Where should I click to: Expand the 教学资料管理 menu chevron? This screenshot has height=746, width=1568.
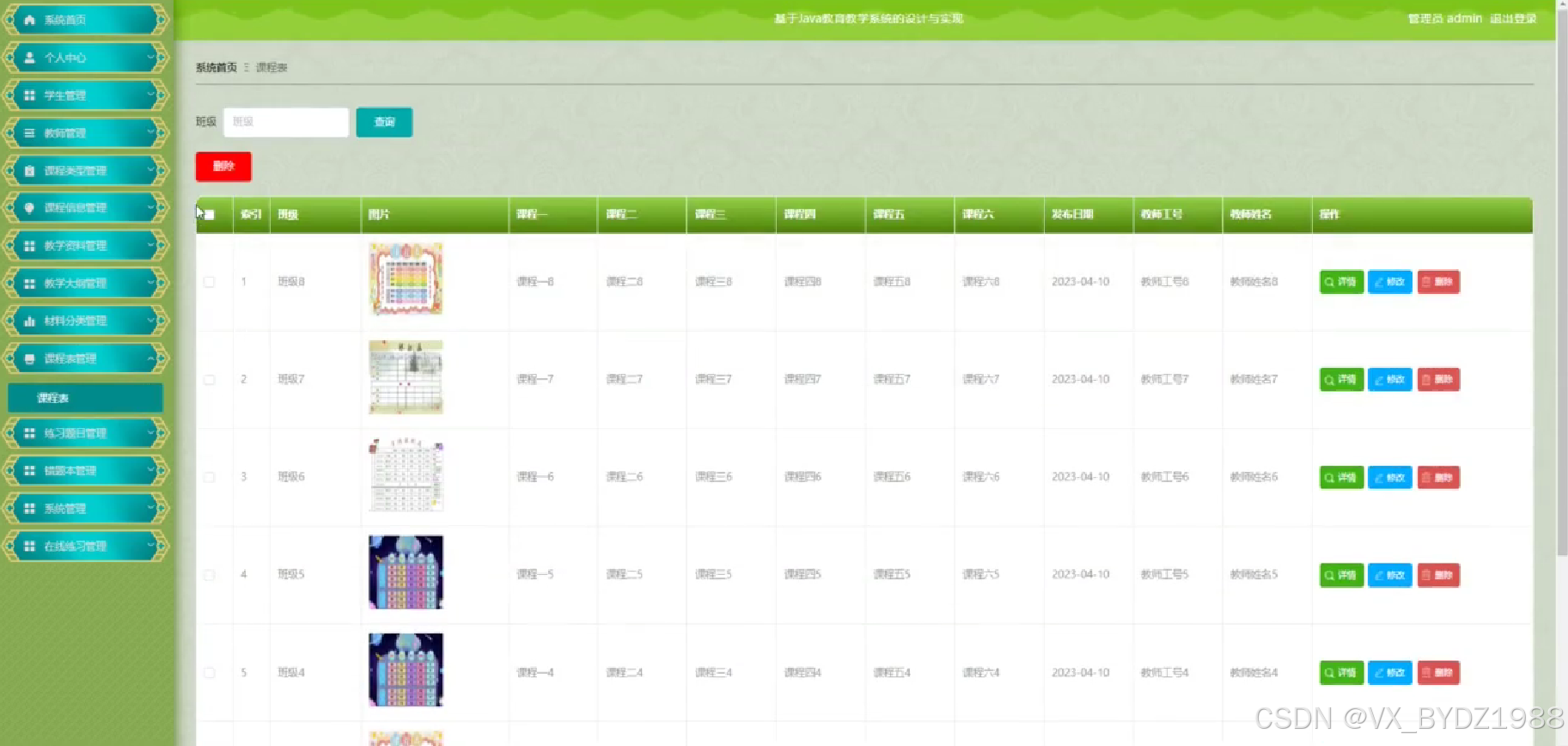point(150,246)
